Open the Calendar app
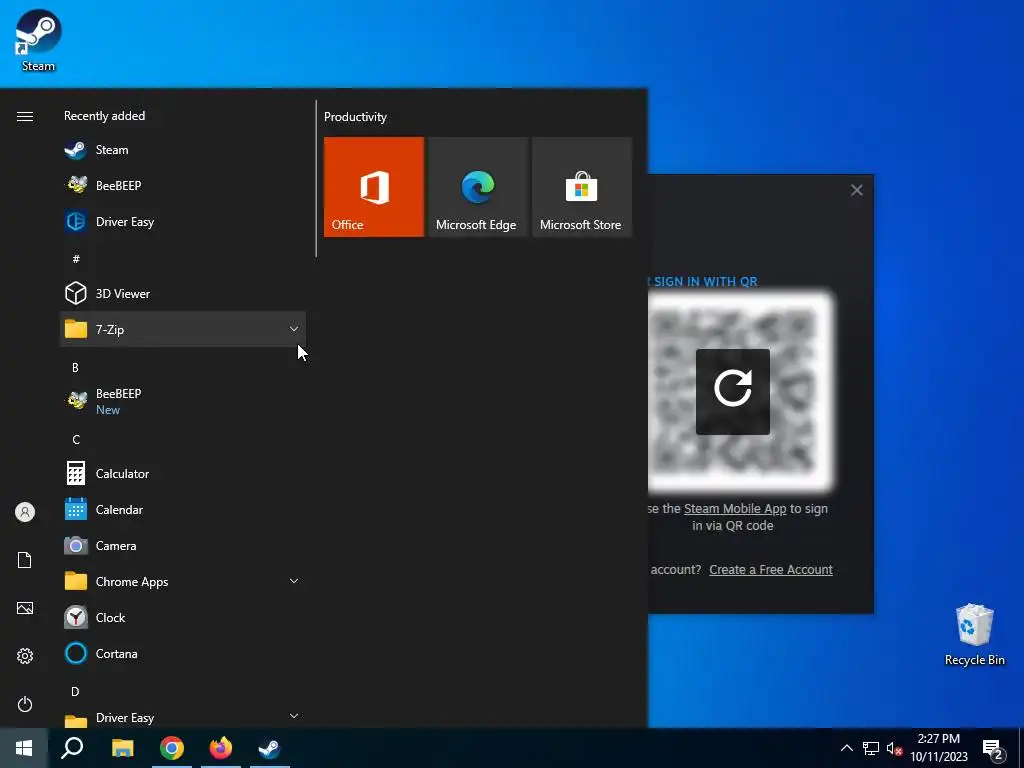 183,509
